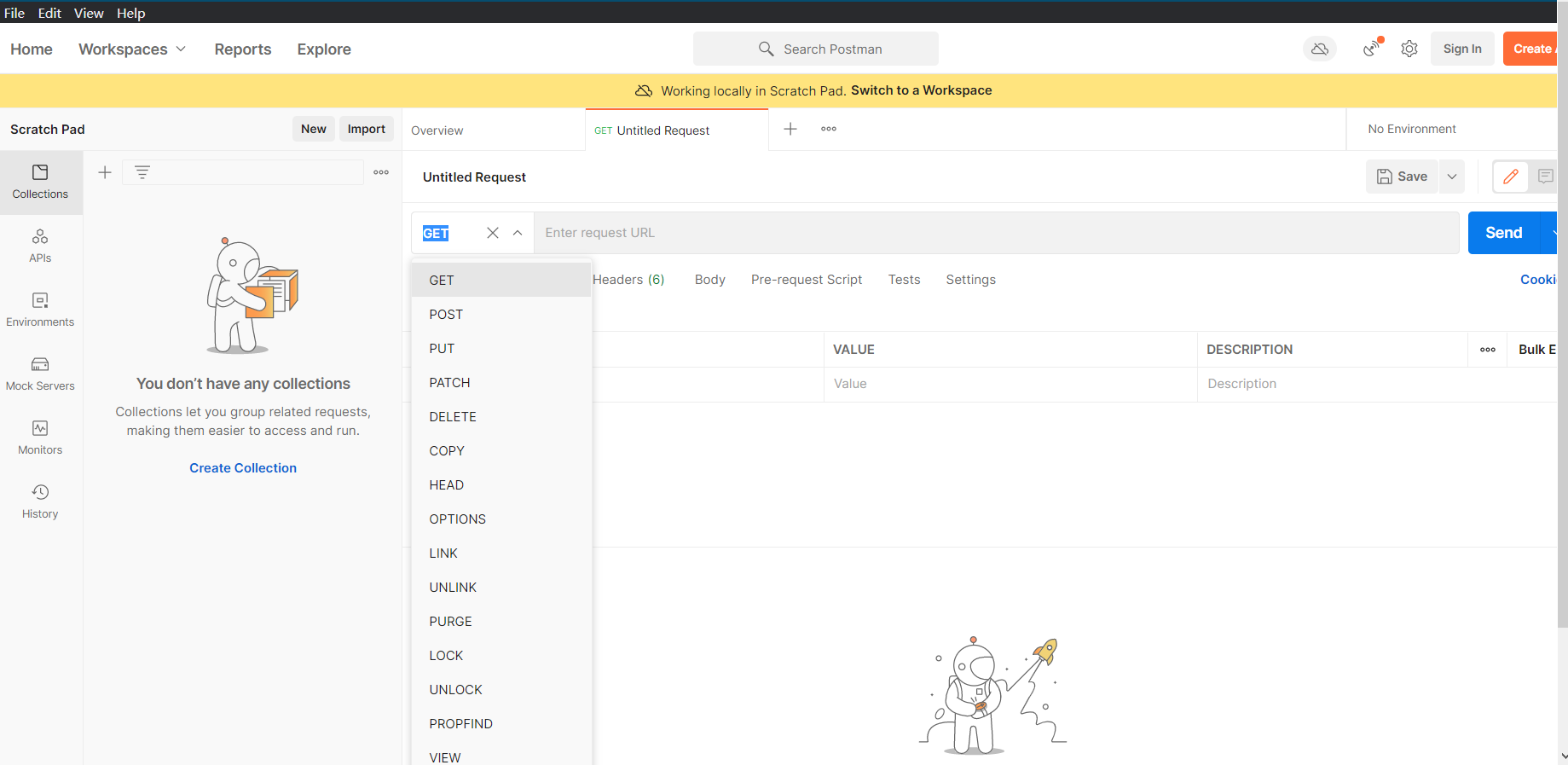The image size is (1568, 765).
Task: Click the cloud offline sync icon
Action: point(1320,49)
